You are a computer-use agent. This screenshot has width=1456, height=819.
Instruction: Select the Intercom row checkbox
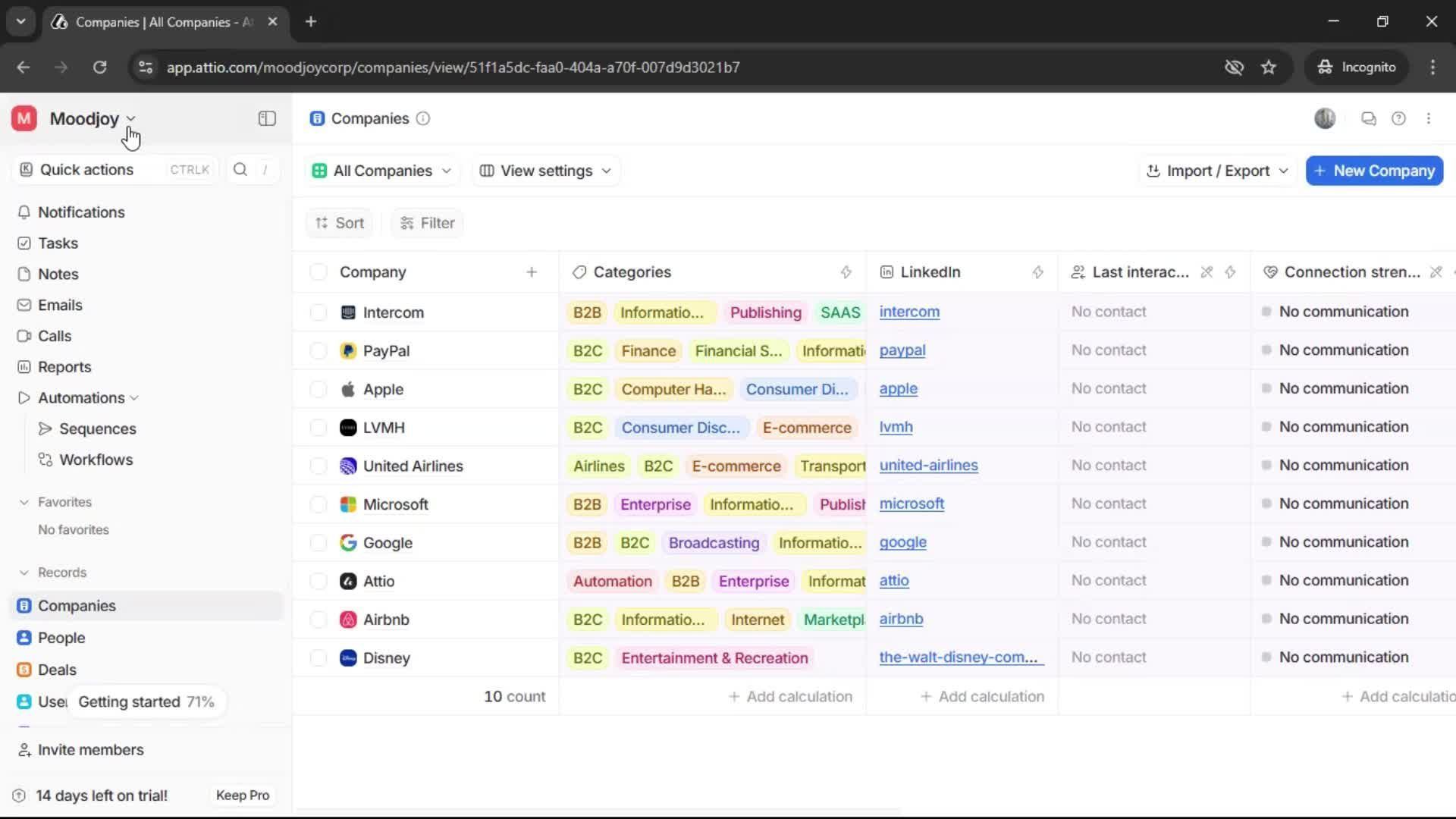point(318,312)
